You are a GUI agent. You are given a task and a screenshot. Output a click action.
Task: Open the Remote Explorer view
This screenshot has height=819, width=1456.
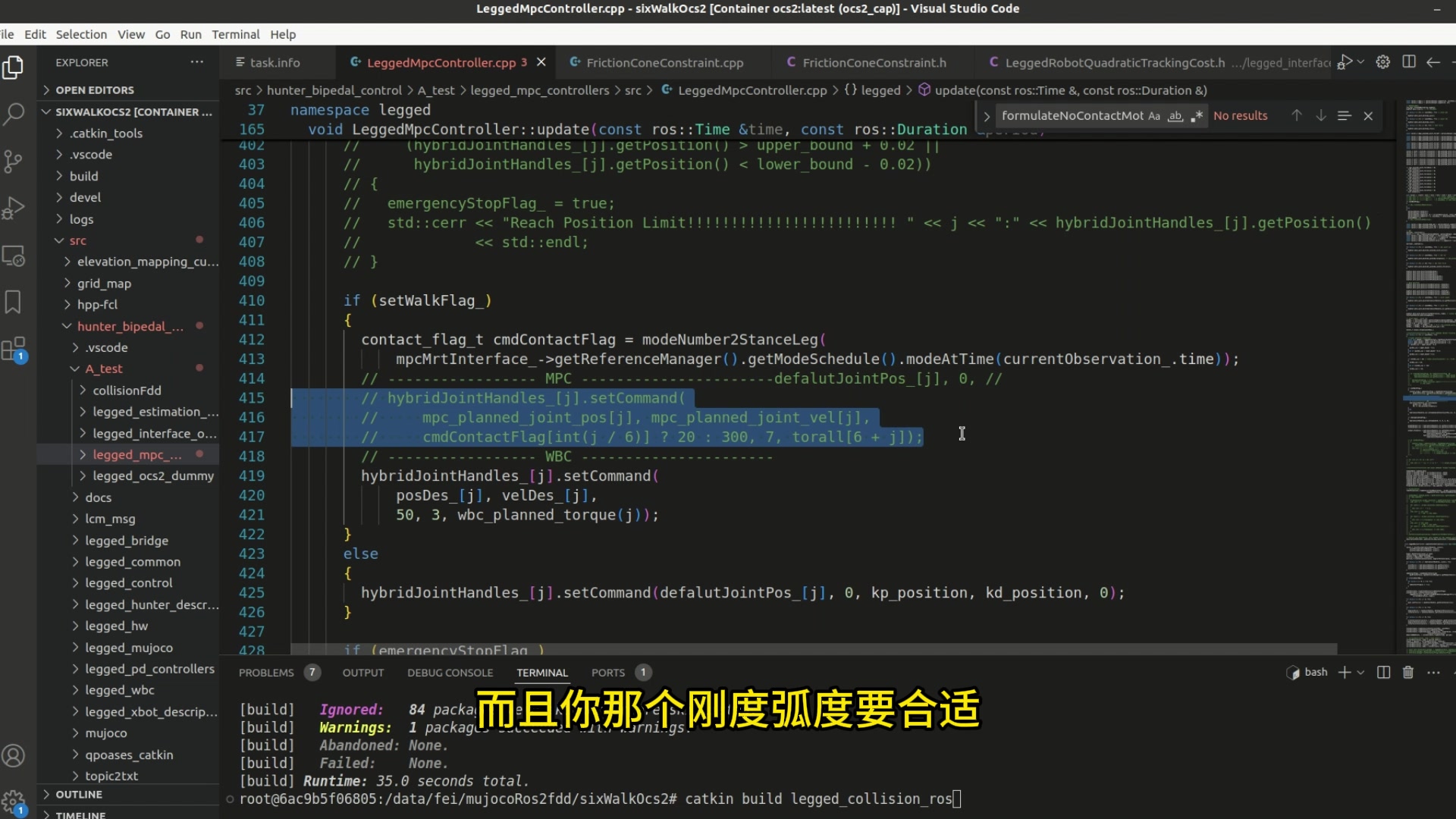click(x=14, y=256)
